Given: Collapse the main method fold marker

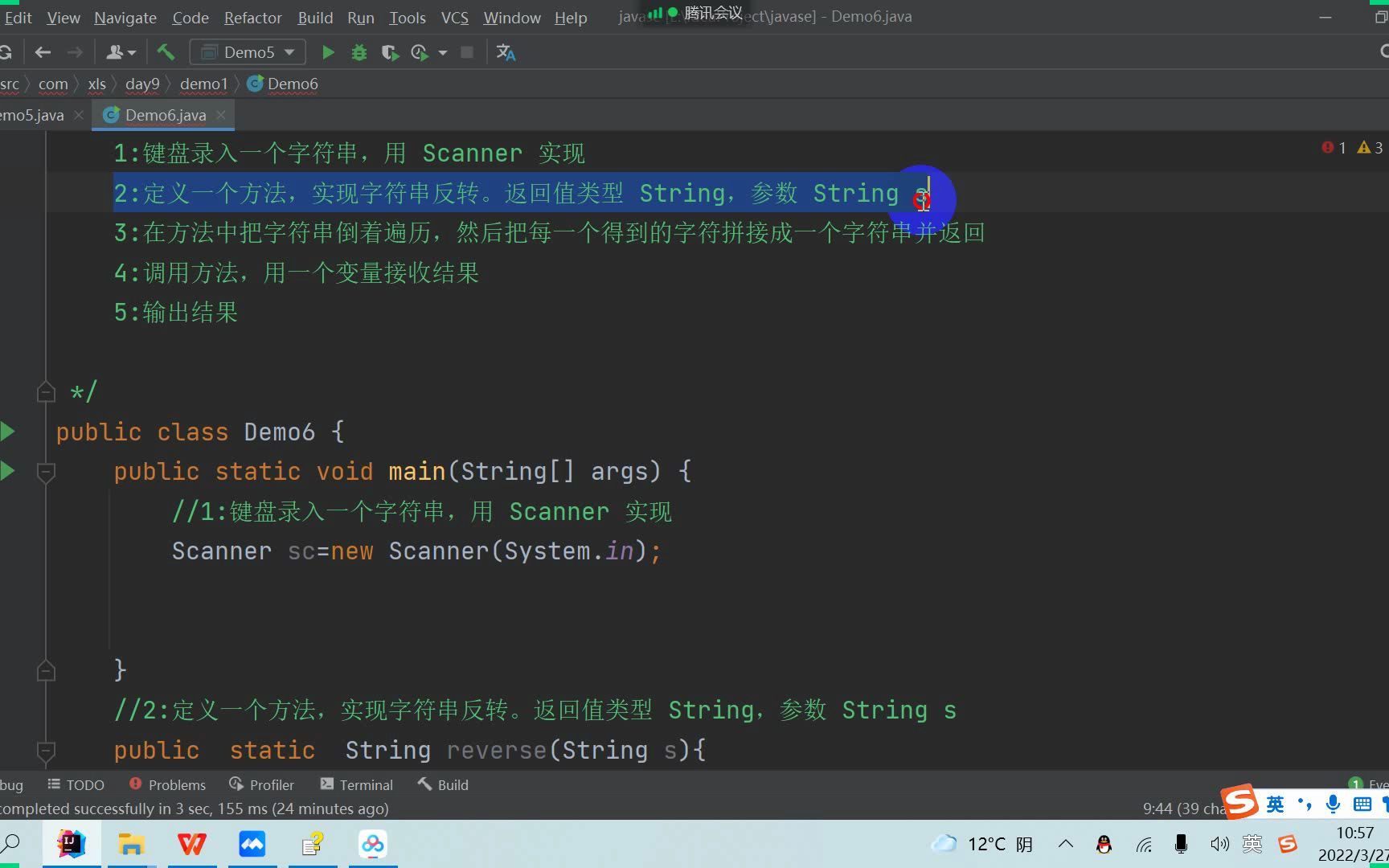Looking at the screenshot, I should point(46,473).
